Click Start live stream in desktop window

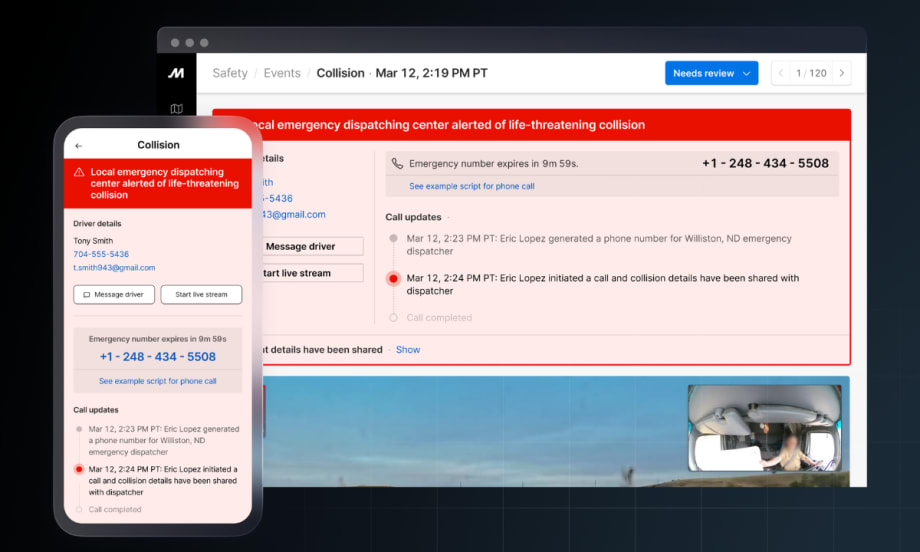point(312,273)
